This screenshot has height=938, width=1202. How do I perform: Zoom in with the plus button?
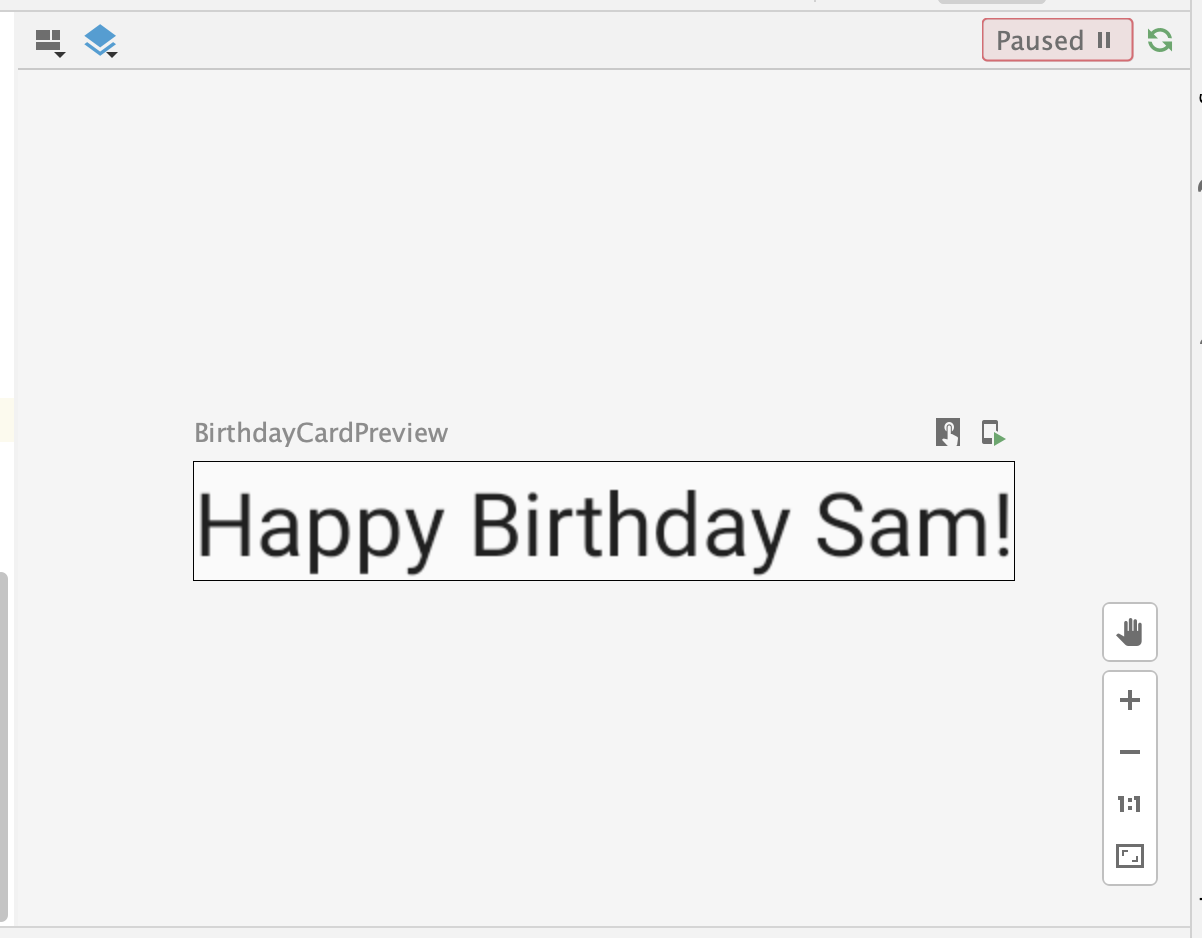coord(1130,700)
